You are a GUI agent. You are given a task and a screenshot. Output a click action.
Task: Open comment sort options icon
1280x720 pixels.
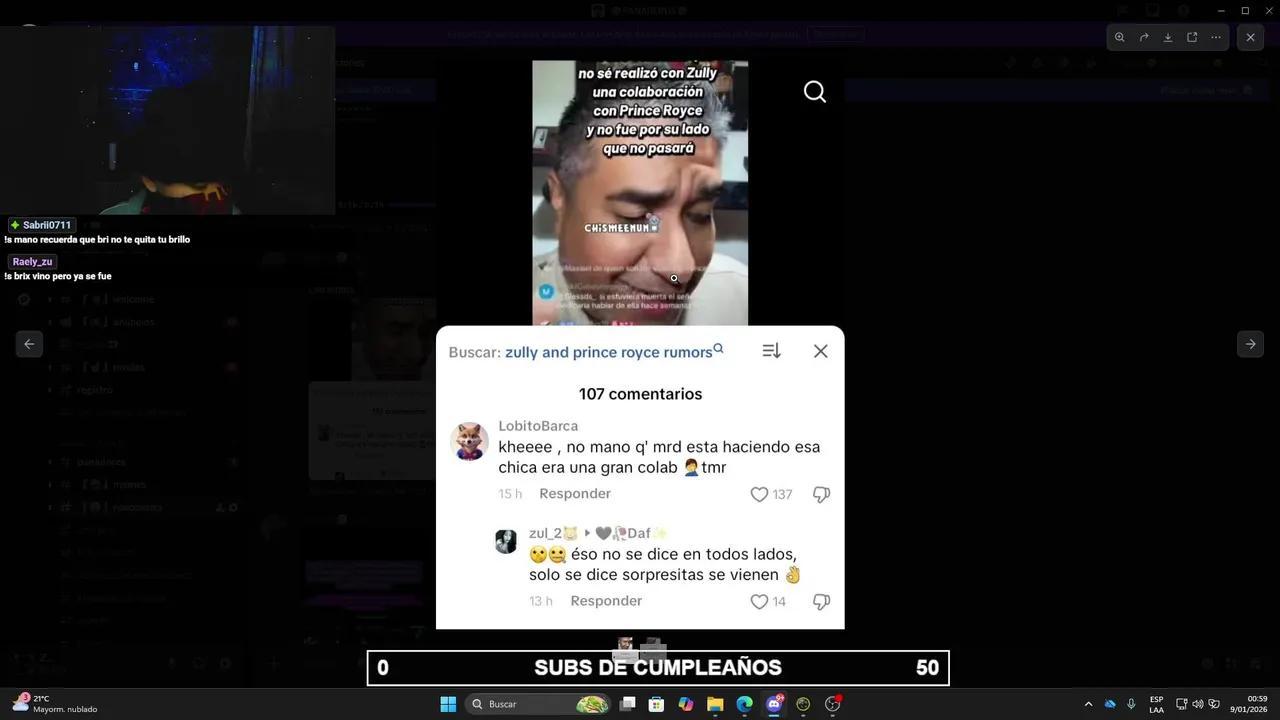tap(771, 351)
